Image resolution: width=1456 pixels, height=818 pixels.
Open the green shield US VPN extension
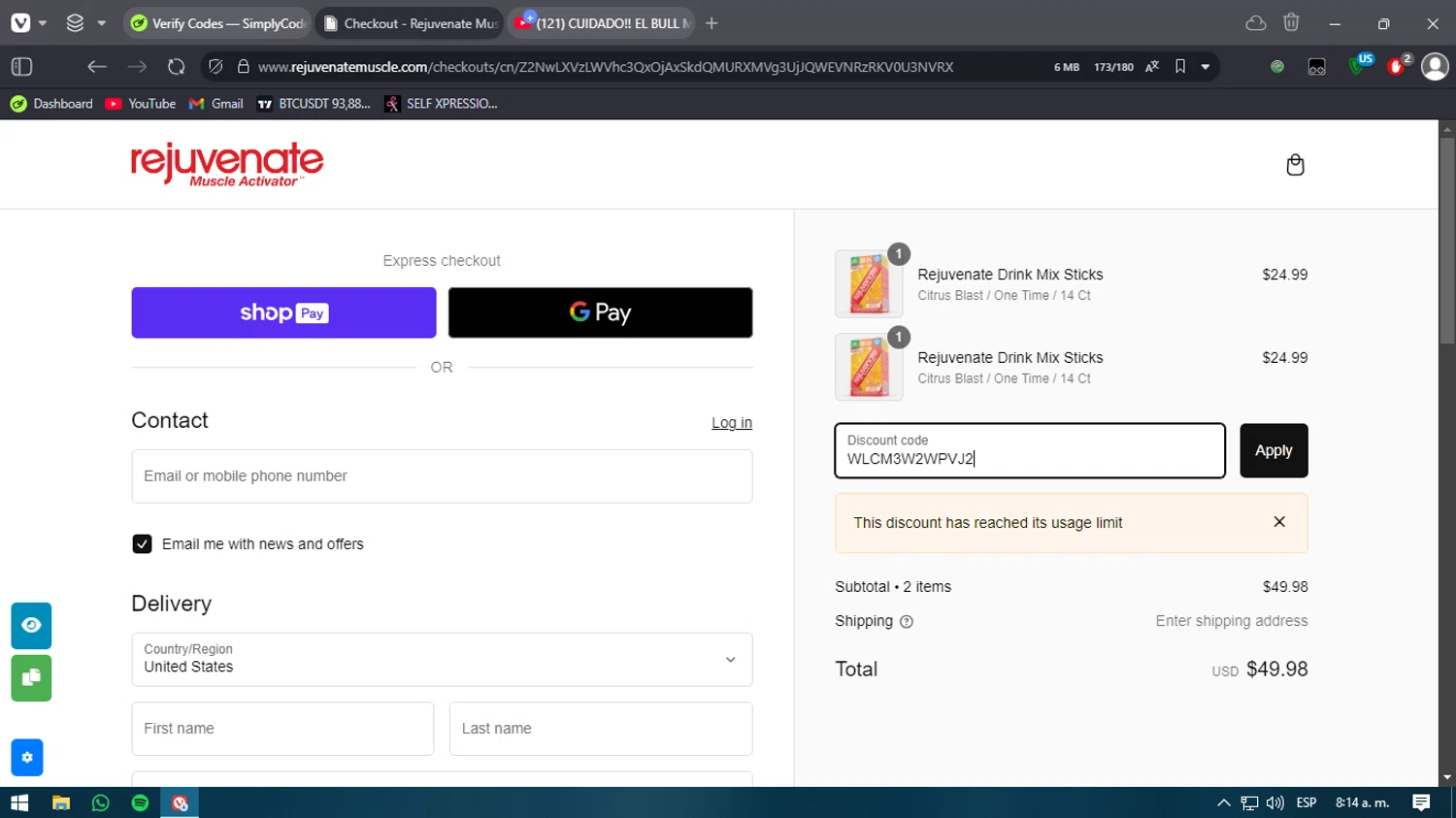click(x=1360, y=65)
